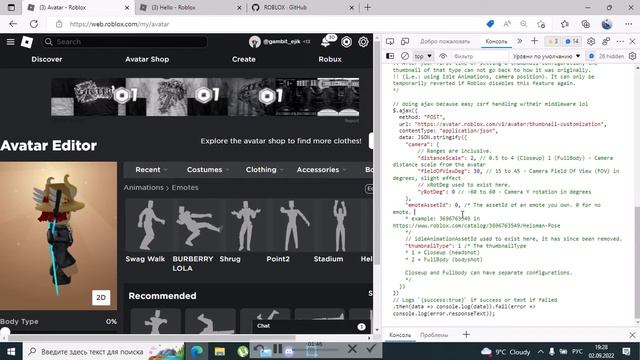Open DevTools more options menu
The width and height of the screenshot is (640, 360).
(620, 41)
